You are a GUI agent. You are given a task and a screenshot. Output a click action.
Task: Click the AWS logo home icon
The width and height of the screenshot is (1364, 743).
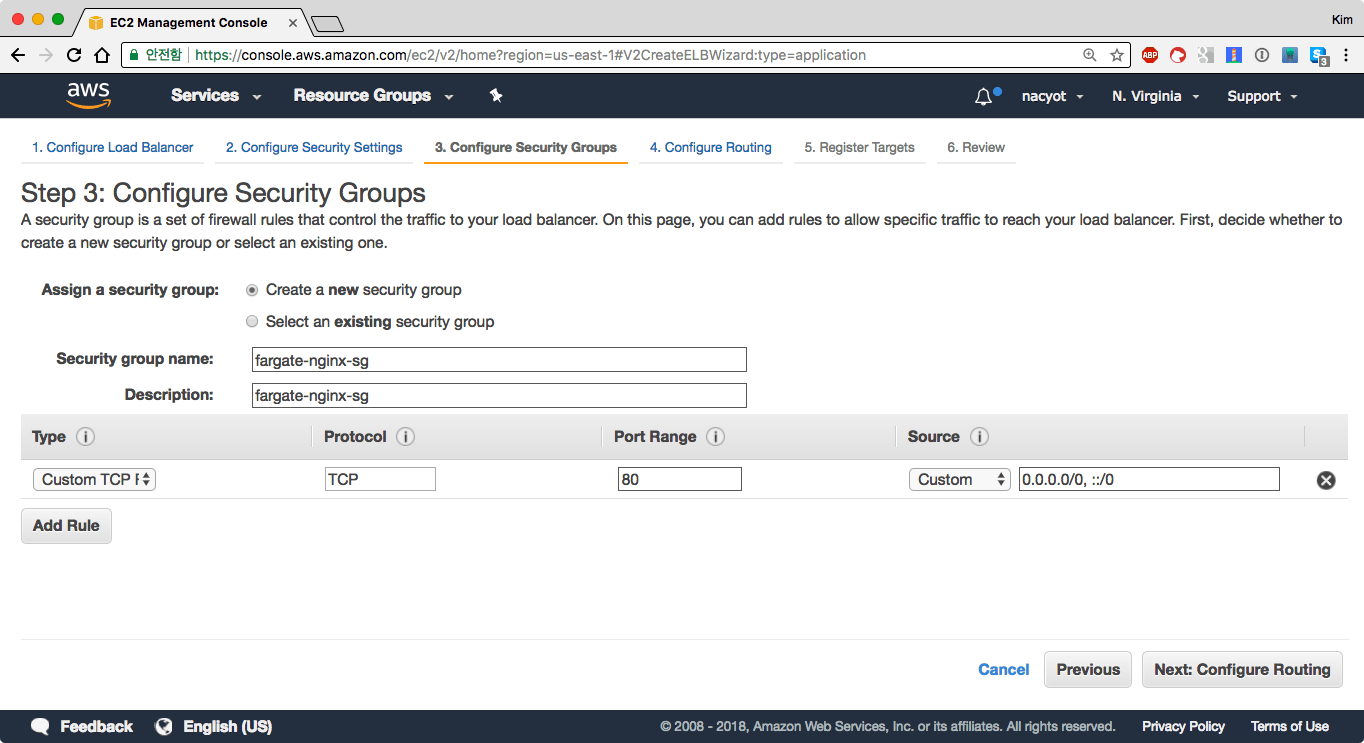[x=88, y=95]
